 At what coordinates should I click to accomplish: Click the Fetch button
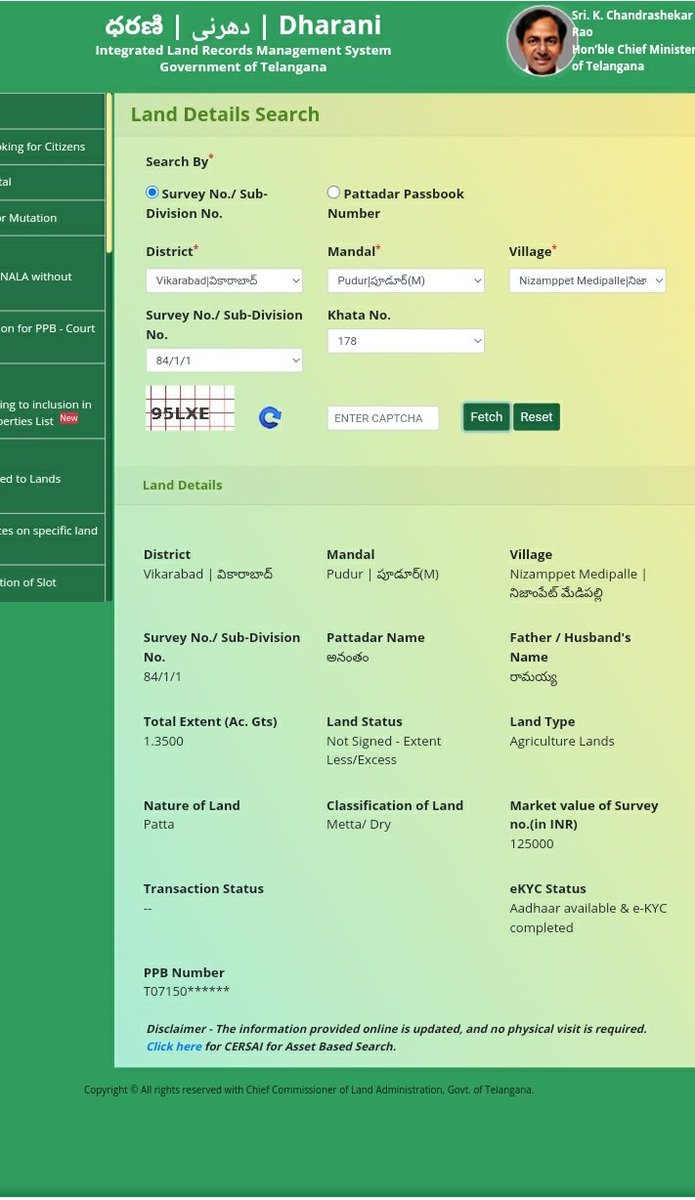[x=486, y=417]
